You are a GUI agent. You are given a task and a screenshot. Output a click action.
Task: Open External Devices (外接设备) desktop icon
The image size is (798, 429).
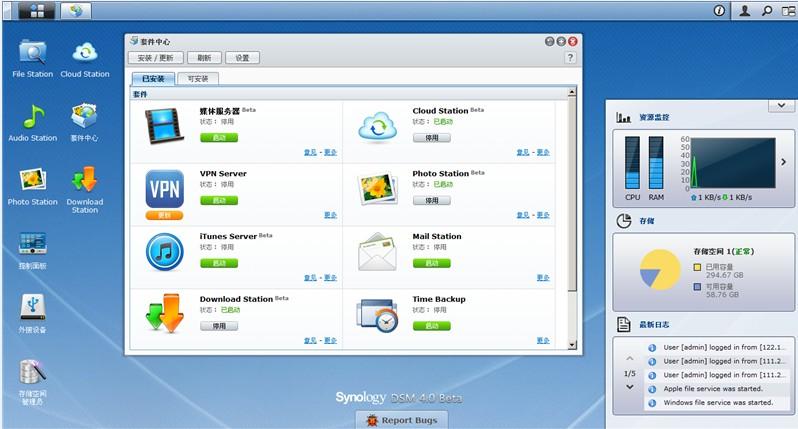(33, 314)
